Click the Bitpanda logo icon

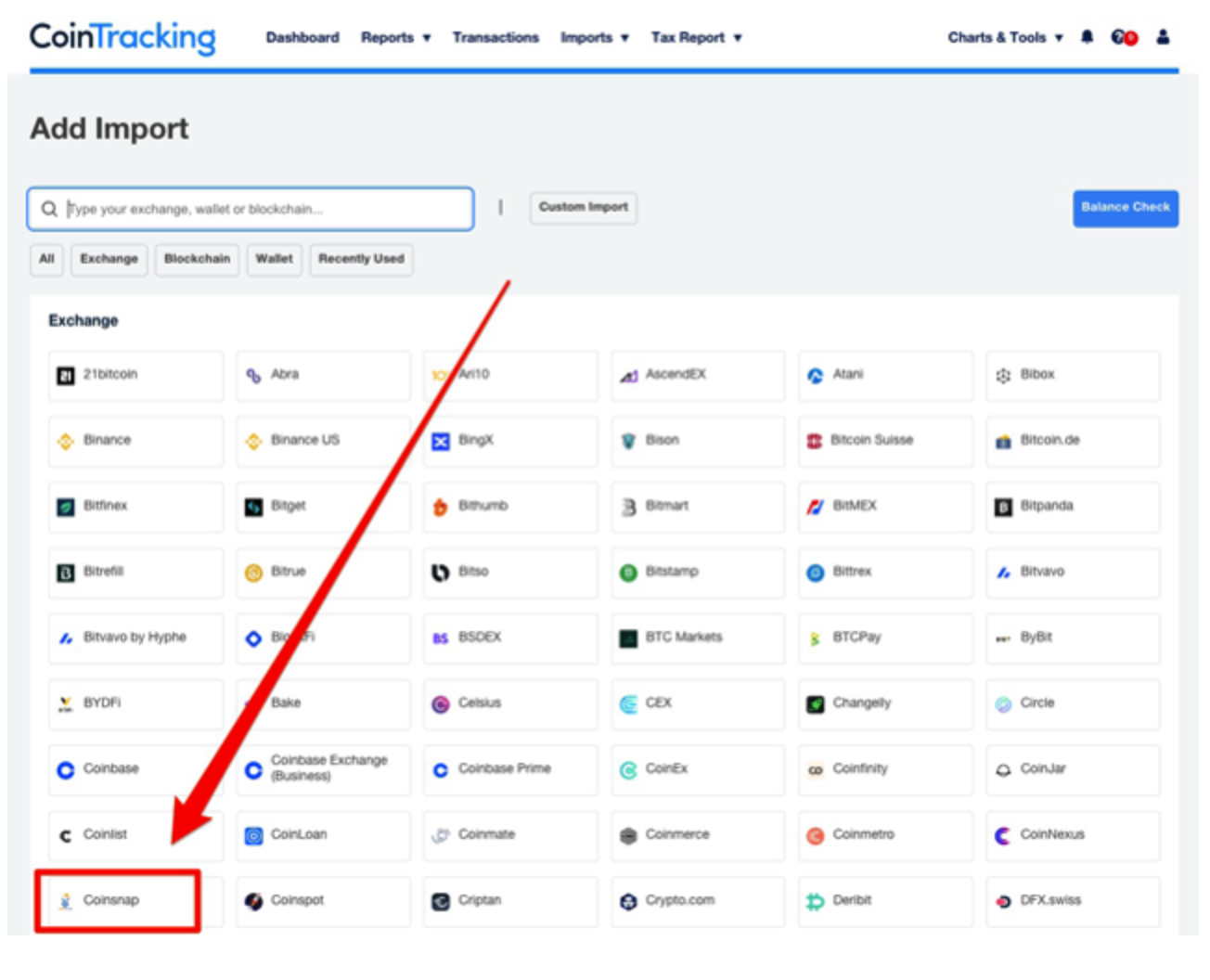click(x=1003, y=508)
